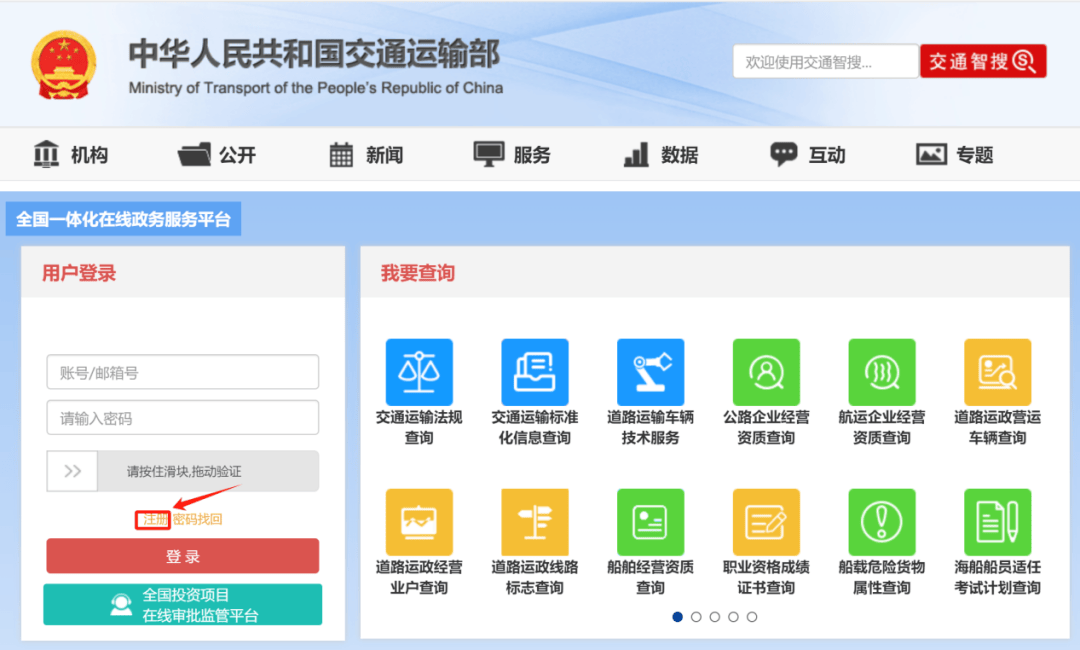1080x650 pixels.
Task: Go to third carousel page dot
Action: (x=714, y=617)
